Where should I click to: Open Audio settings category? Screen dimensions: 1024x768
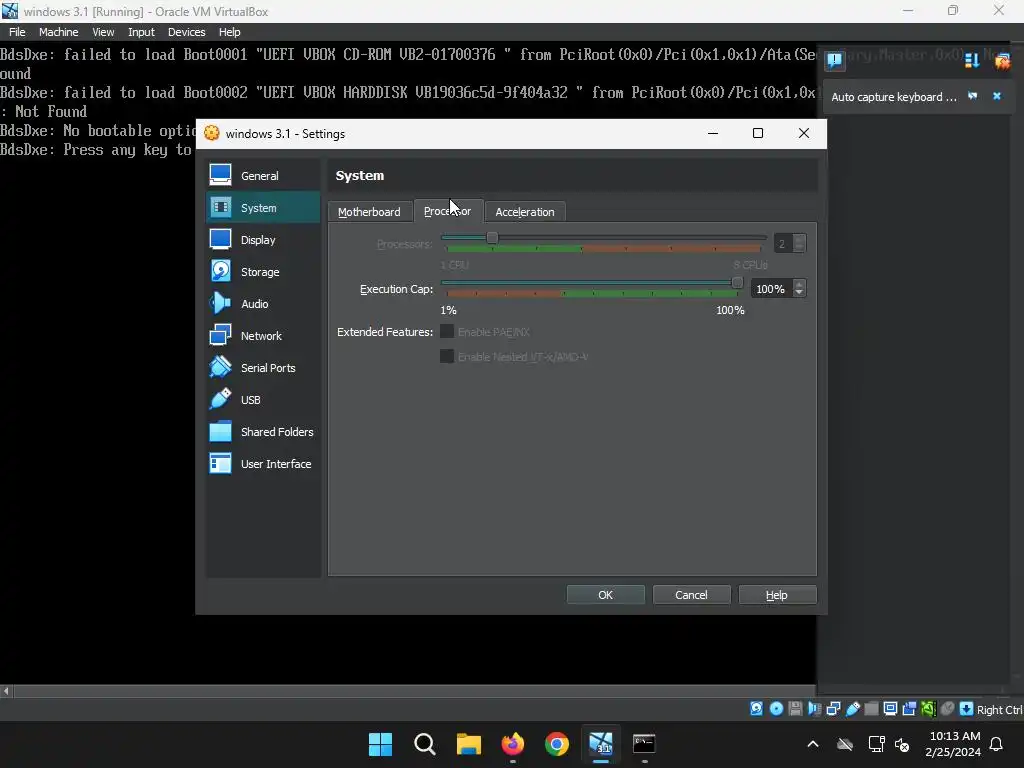pos(263,304)
